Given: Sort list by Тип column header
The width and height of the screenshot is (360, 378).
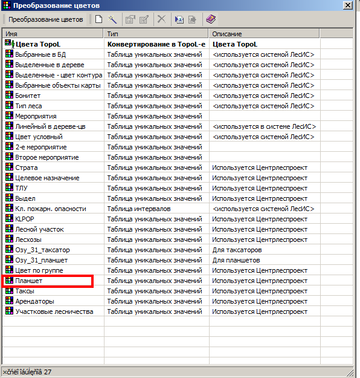Looking at the screenshot, I should tap(156, 33).
